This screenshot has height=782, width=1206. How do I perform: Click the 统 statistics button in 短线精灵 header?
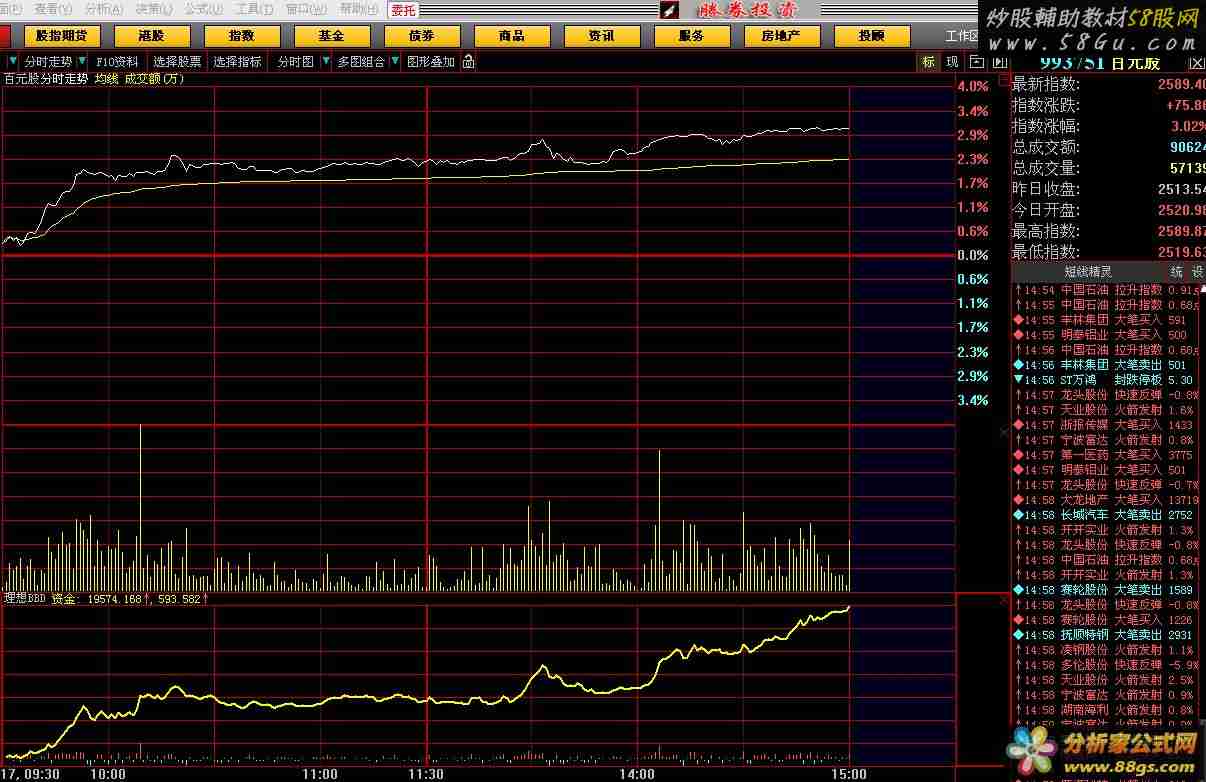[x=1177, y=271]
